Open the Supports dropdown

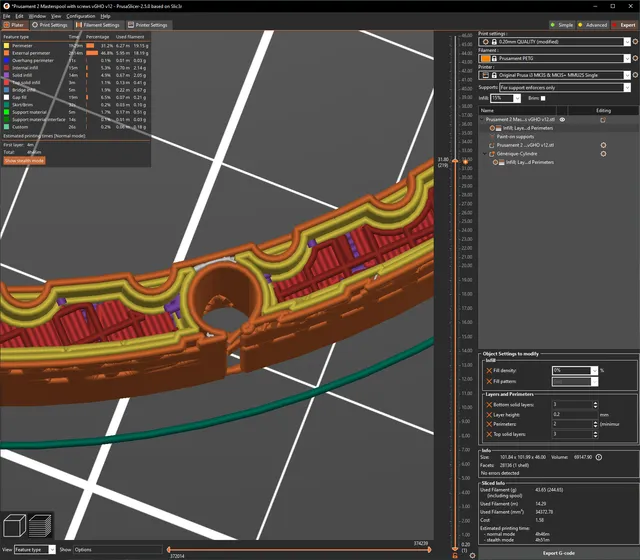coord(627,87)
